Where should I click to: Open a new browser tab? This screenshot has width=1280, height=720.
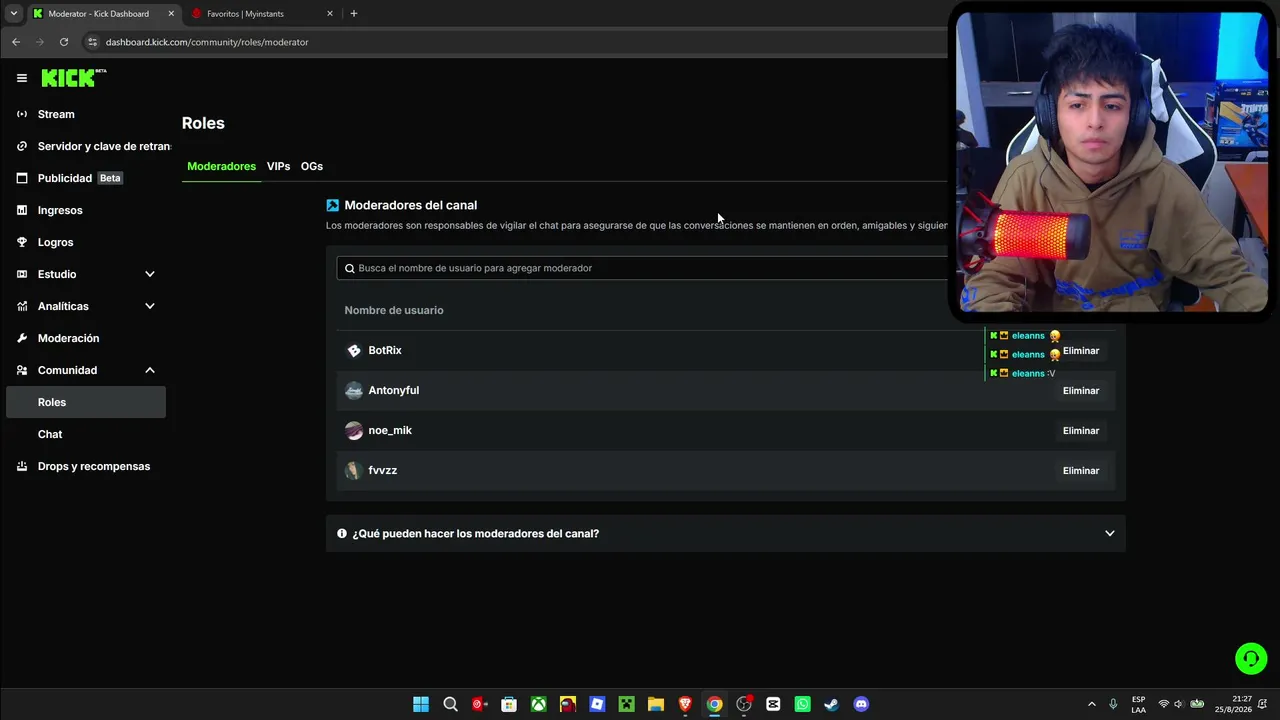[354, 14]
